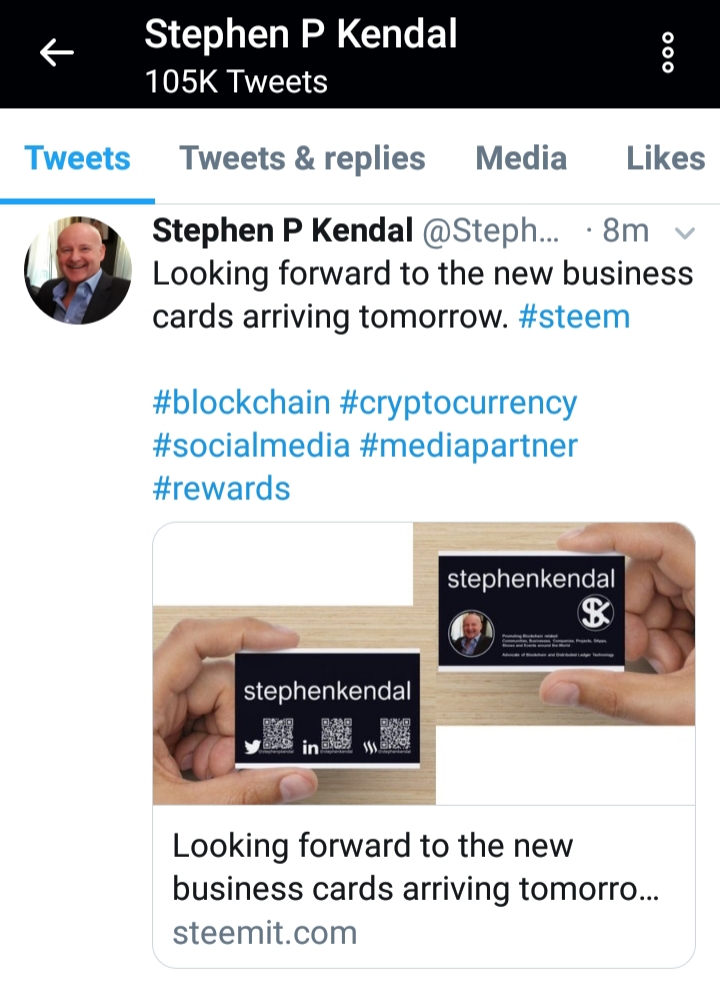Screen dimensions: 720x981
Task: Go to the Likes tab
Action: 665,158
